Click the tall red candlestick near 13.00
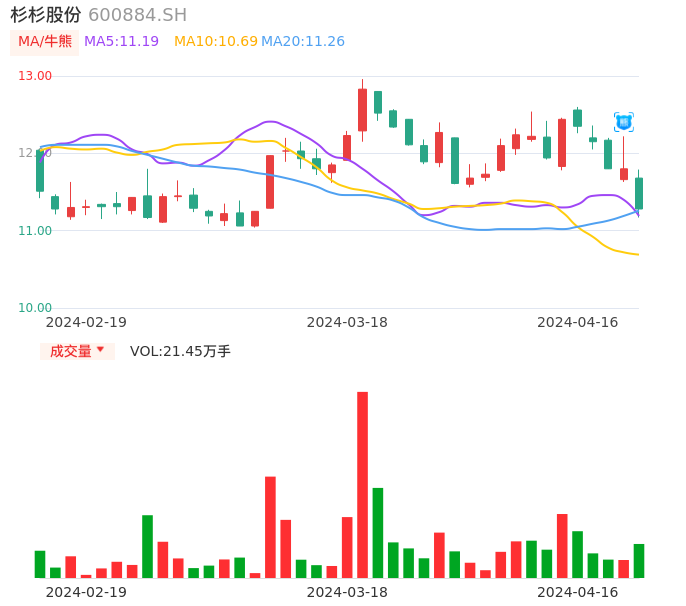The width and height of the screenshot is (686, 606). point(362,110)
